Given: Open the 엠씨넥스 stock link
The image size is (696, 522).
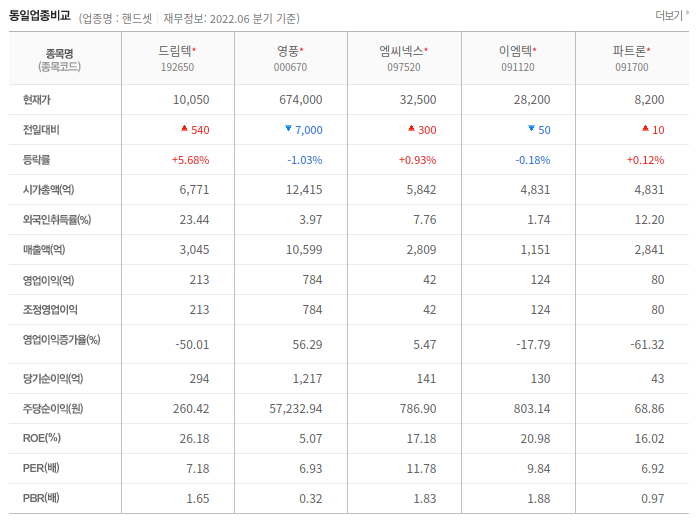Looking at the screenshot, I should point(401,51).
